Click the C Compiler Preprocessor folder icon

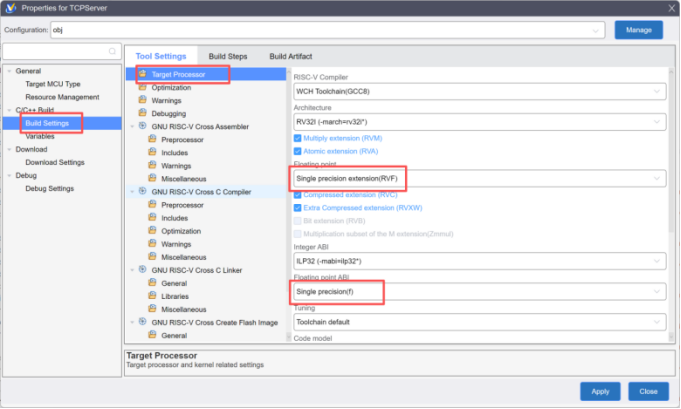tap(152, 204)
